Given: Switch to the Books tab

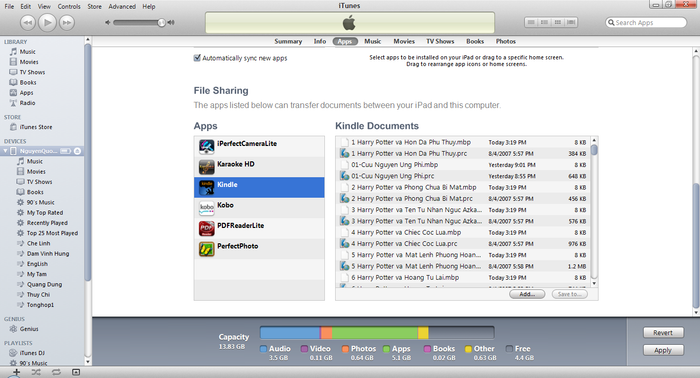Looking at the screenshot, I should pyautogui.click(x=475, y=41).
